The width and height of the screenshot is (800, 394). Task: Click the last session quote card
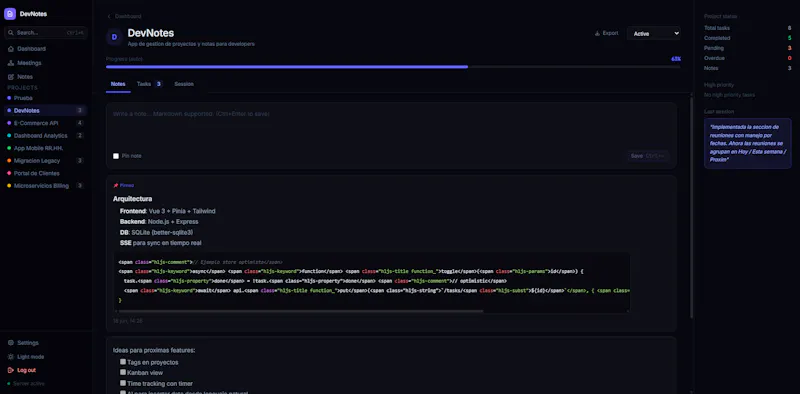(747, 143)
